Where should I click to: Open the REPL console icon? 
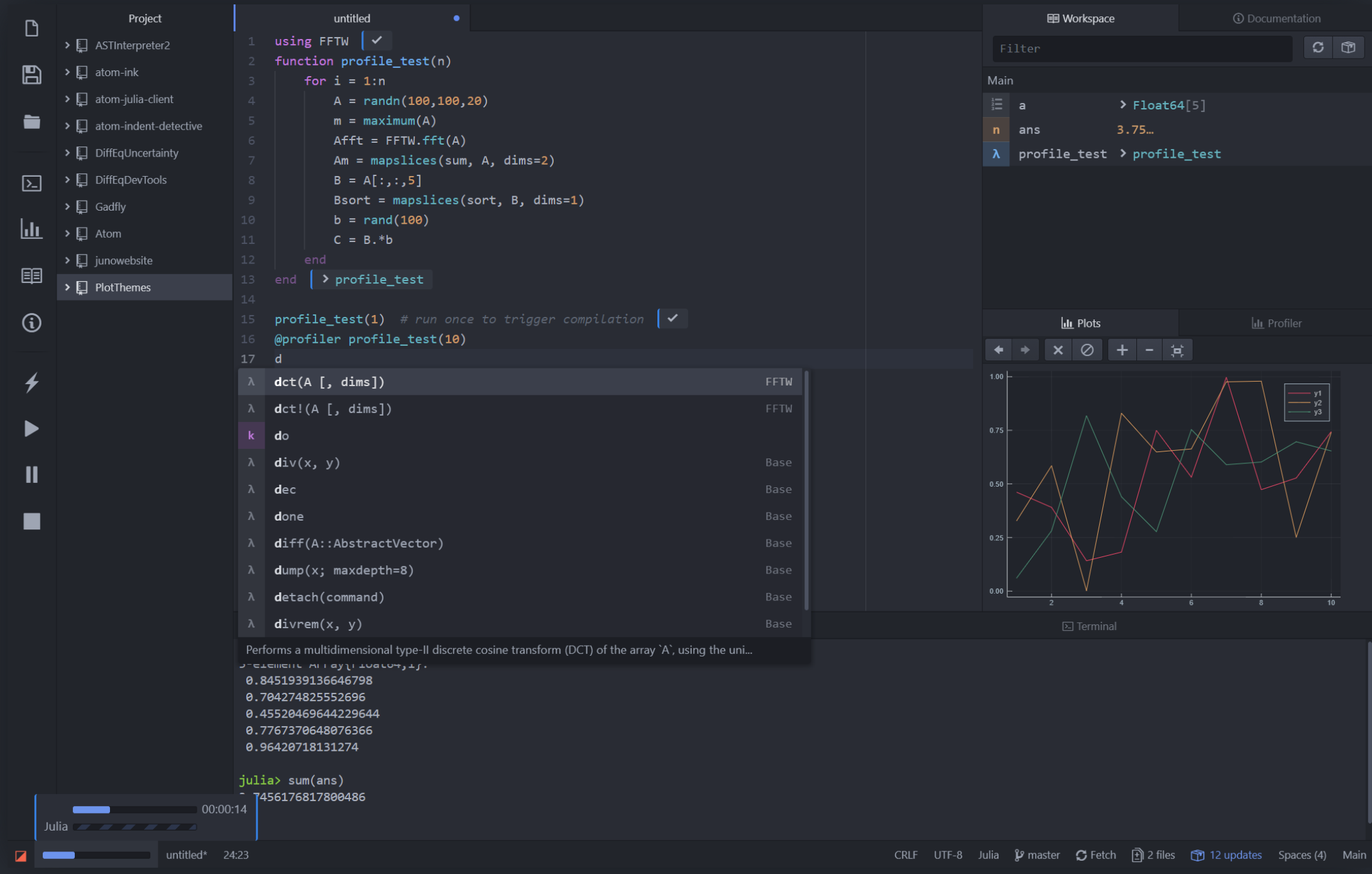31,183
